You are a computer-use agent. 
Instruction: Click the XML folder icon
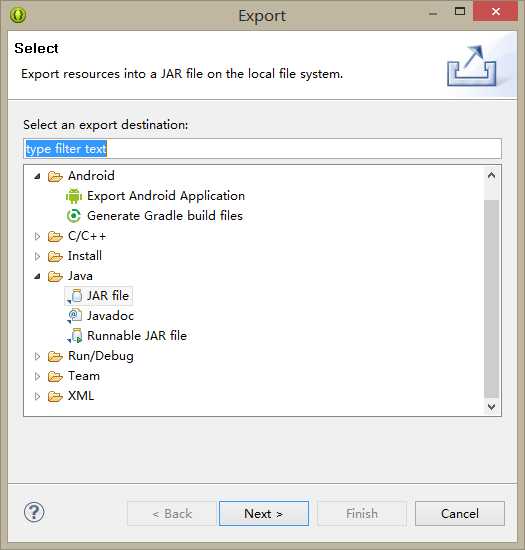point(55,396)
